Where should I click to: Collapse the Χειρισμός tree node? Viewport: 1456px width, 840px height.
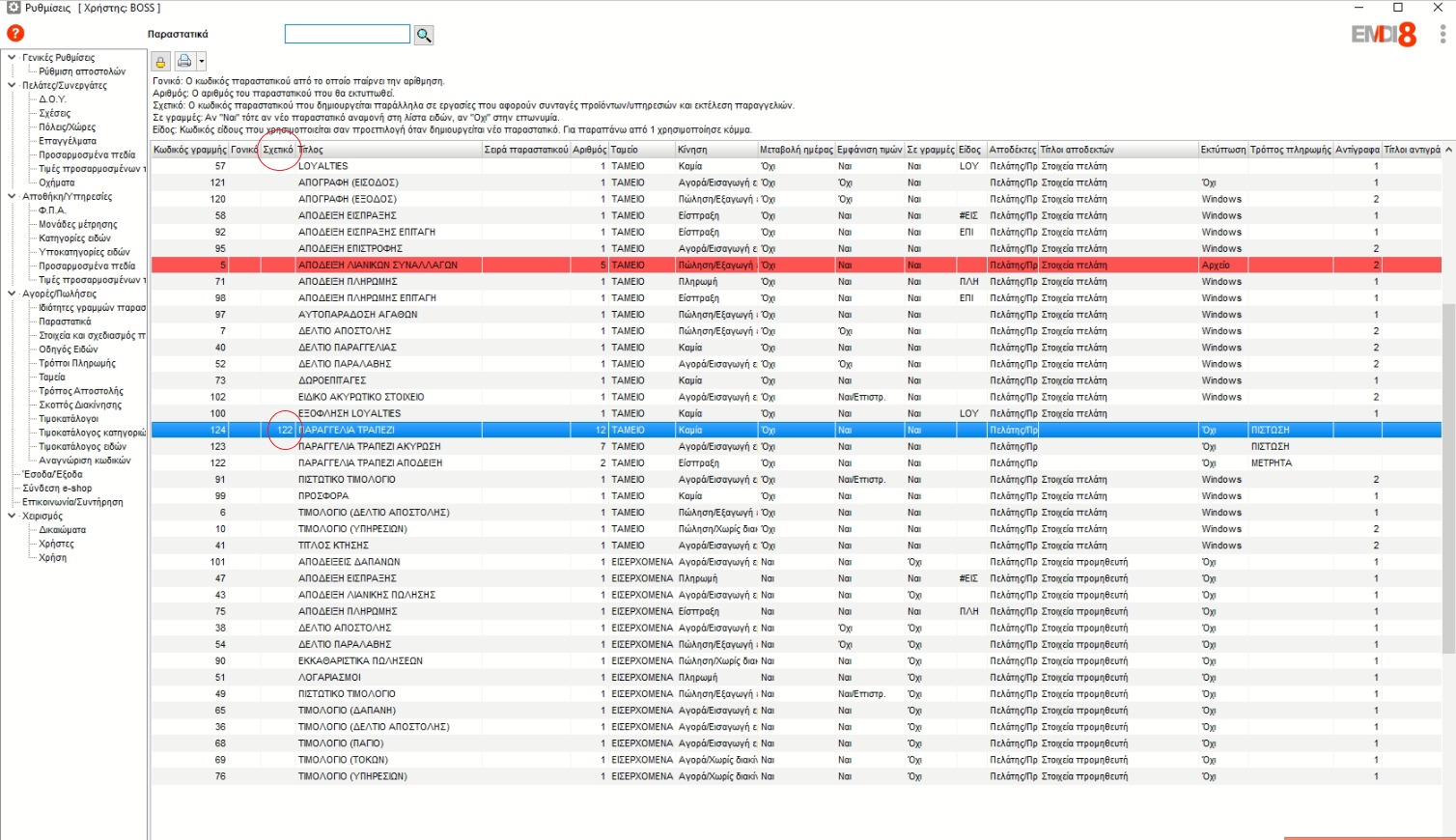pos(12,516)
